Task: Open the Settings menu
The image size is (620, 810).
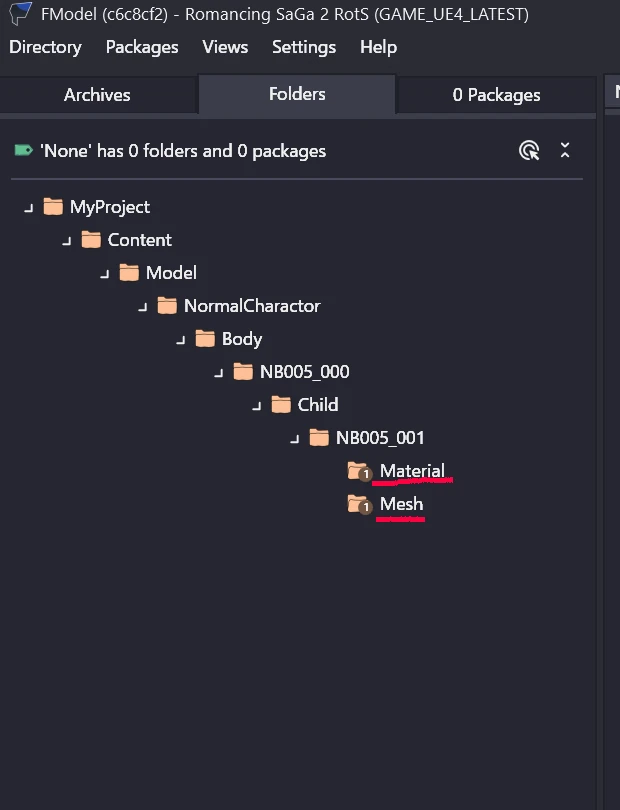Action: pos(304,47)
